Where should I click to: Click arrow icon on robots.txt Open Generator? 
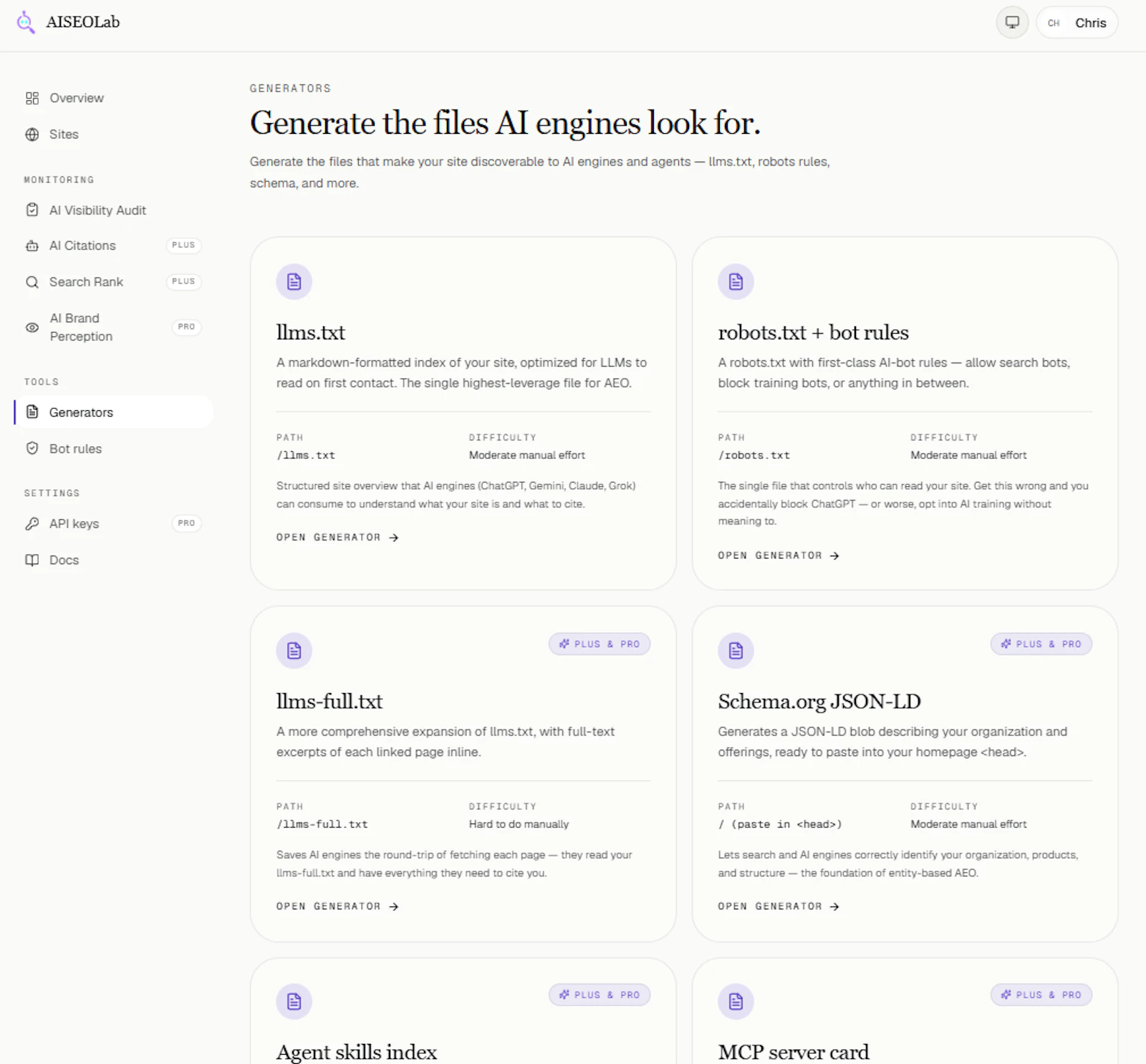[834, 556]
